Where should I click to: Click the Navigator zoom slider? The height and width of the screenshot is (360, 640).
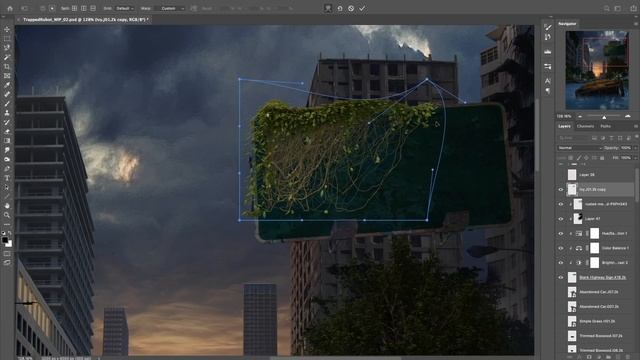[604, 117]
